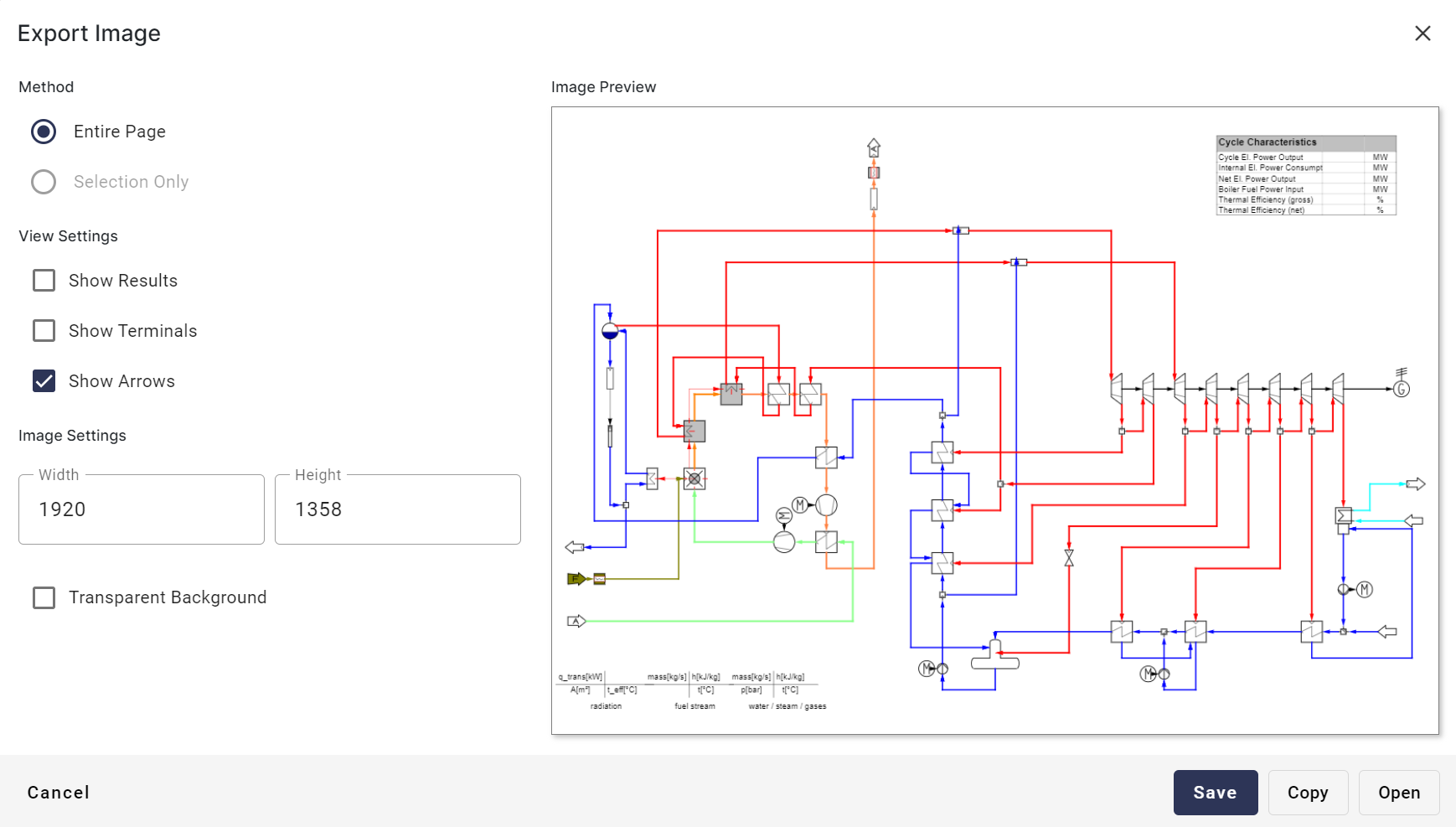
Task: Click the Open button
Action: click(x=1398, y=793)
